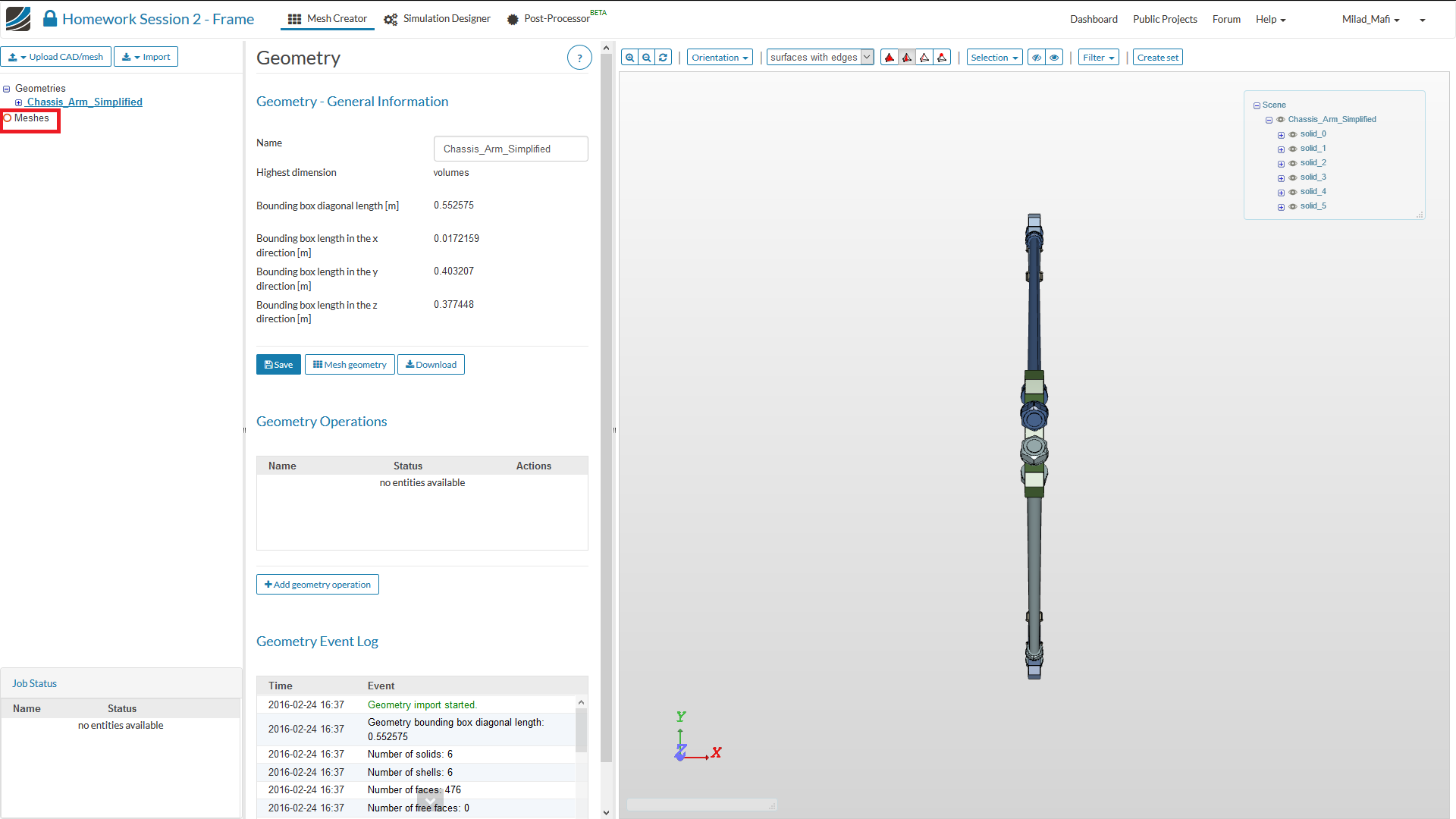This screenshot has height=819, width=1456.
Task: Switch to Simulation Designer tab
Action: [438, 19]
